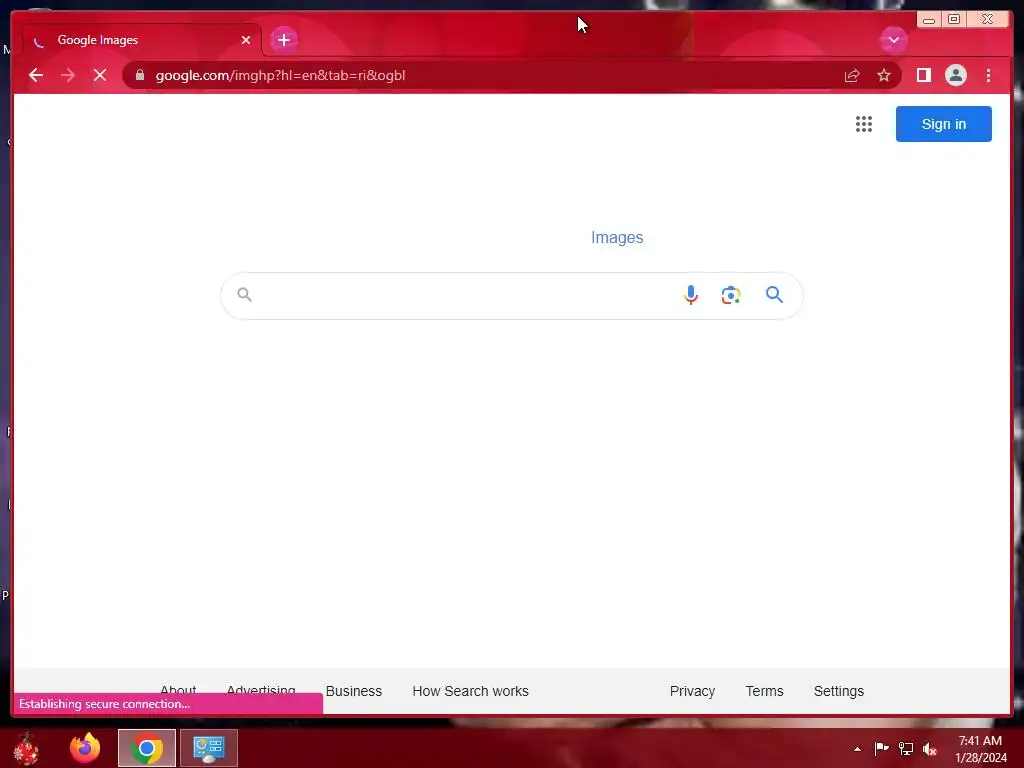This screenshot has height=768, width=1024.
Task: Go back with the browser back arrow
Action: point(36,75)
